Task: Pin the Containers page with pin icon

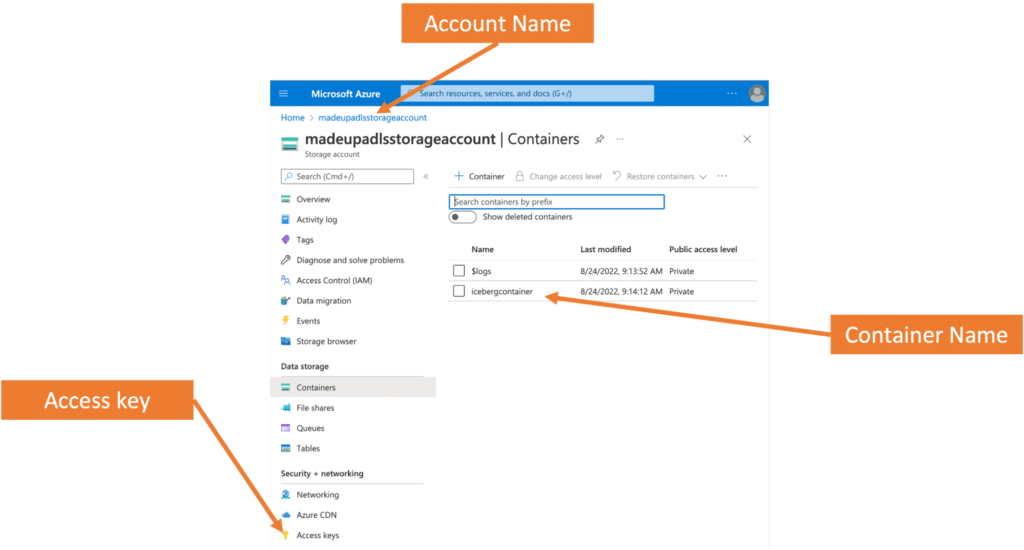Action: click(x=600, y=139)
